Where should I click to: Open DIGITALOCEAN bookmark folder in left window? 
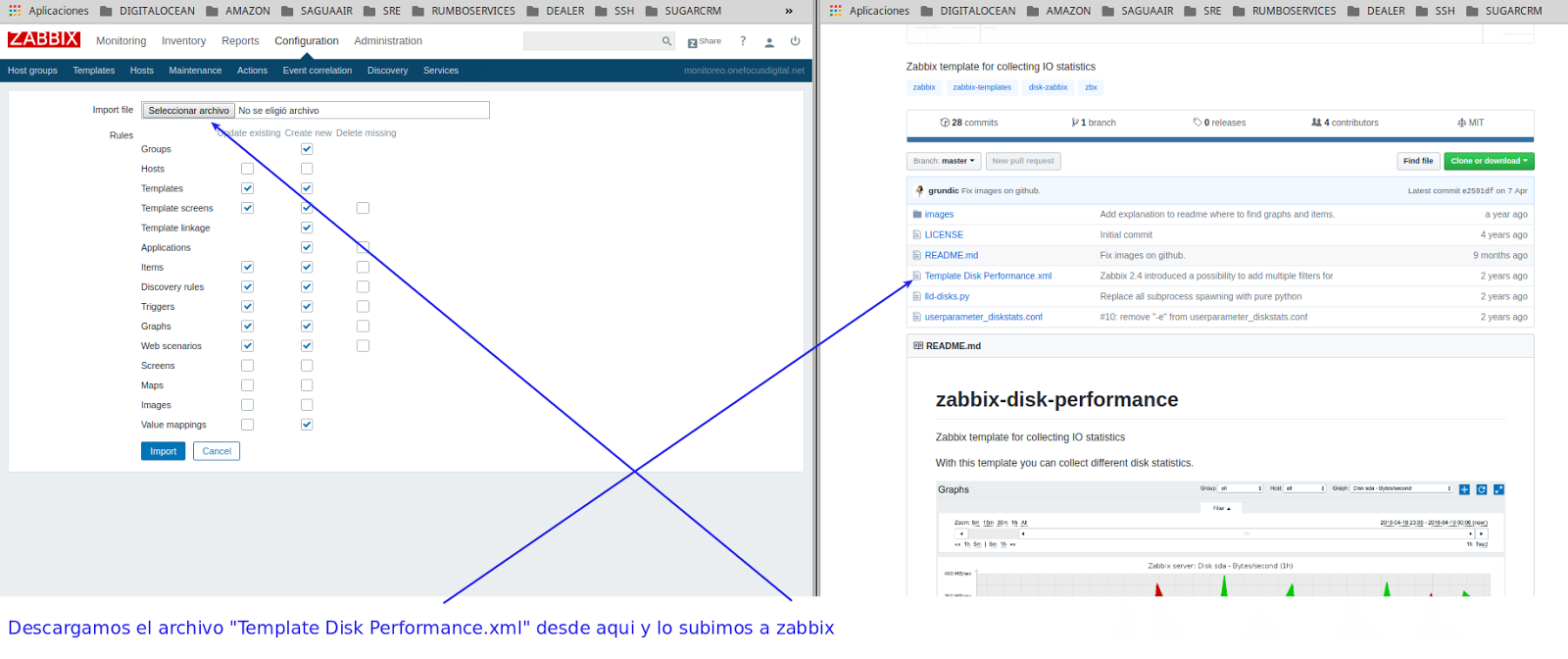point(147,11)
